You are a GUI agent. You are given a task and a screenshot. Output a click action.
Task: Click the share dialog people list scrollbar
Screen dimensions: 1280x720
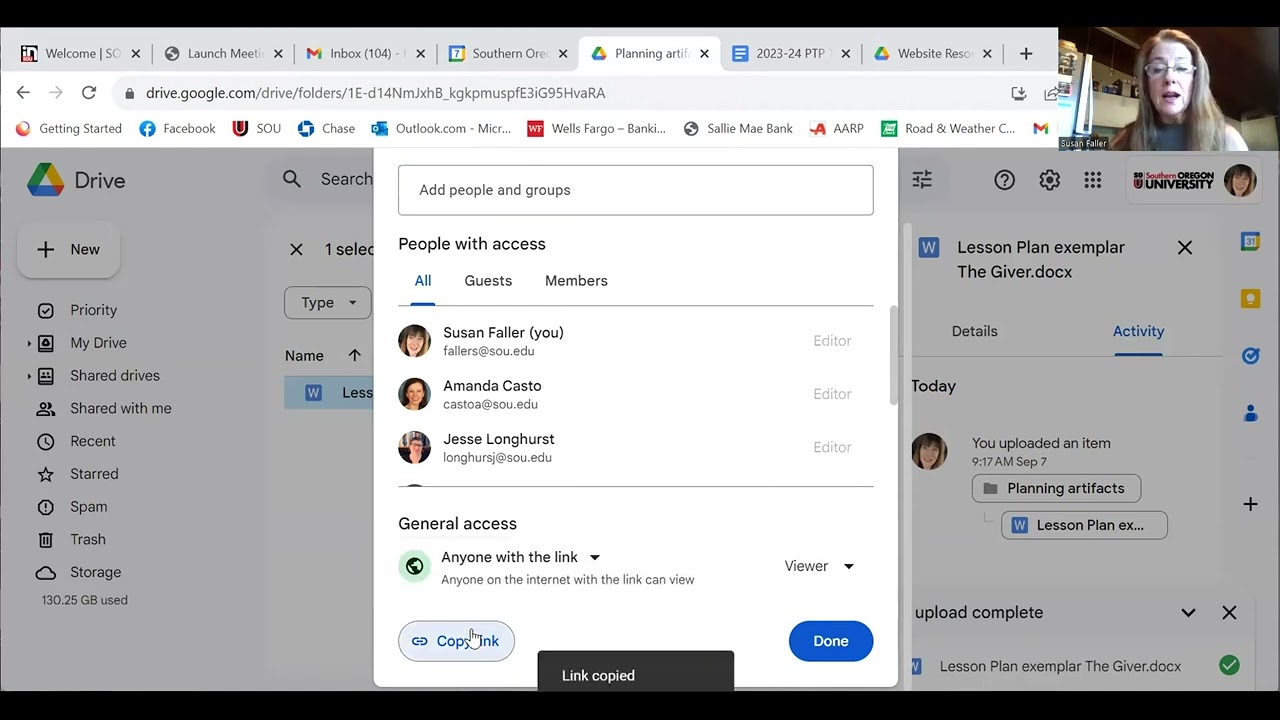[x=893, y=355]
